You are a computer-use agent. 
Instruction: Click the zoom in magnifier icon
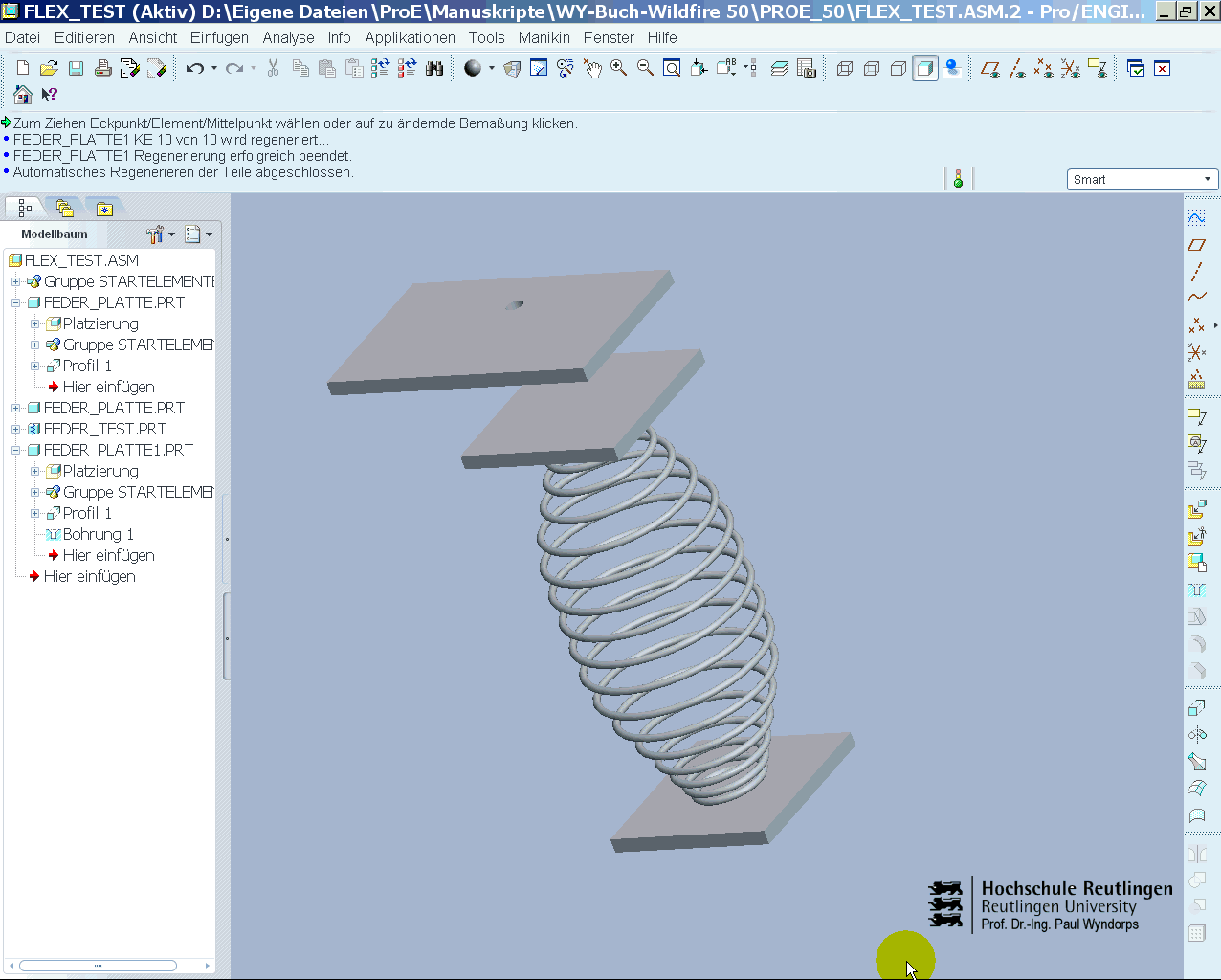point(619,69)
